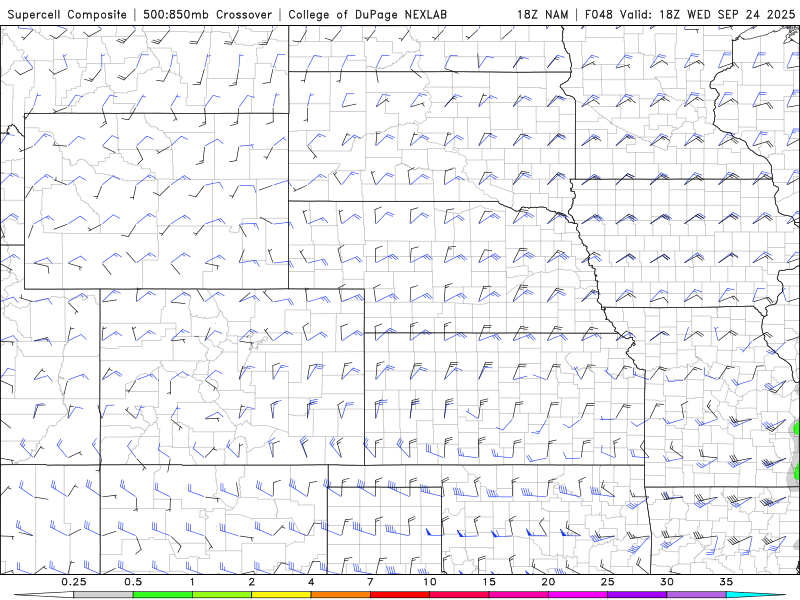Select the 'College of DuPage NEXLAB' label
800x600 pixels.
[367, 15]
